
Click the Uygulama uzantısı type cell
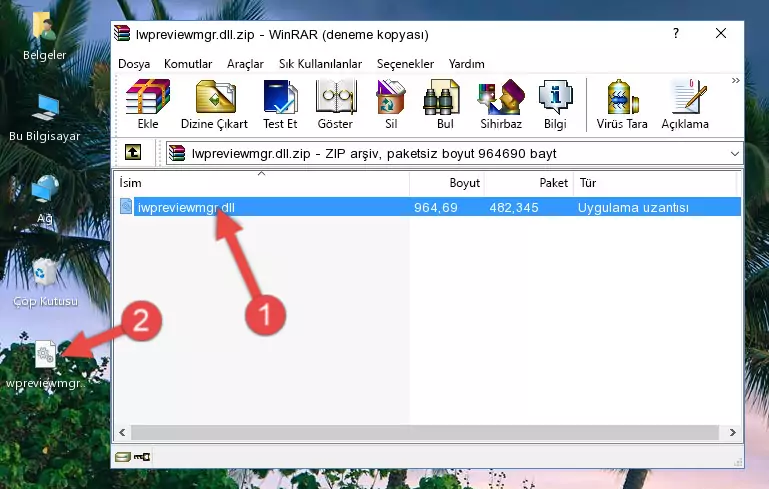[x=633, y=207]
